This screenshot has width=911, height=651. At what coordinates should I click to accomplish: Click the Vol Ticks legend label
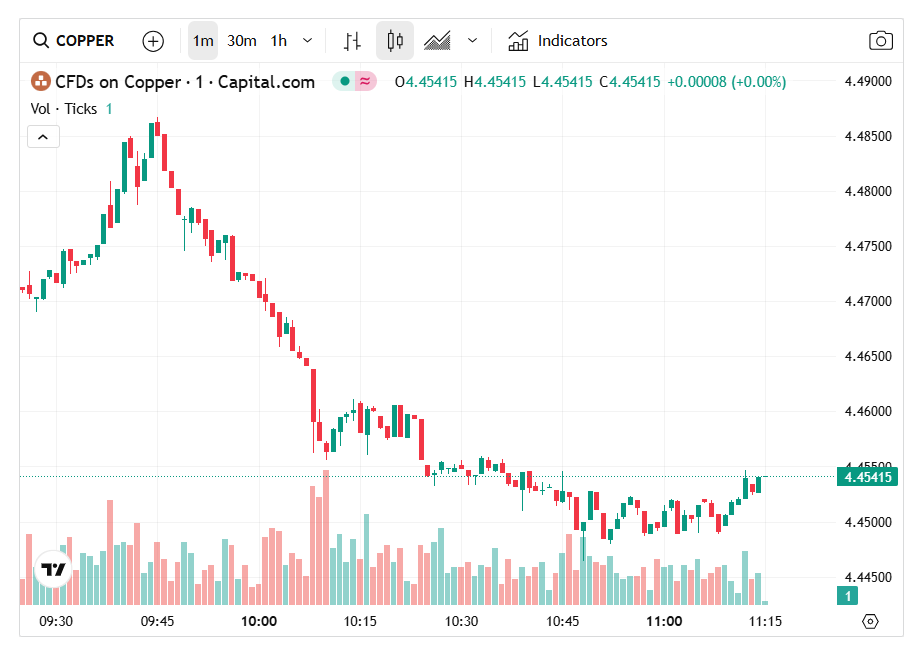pos(65,109)
